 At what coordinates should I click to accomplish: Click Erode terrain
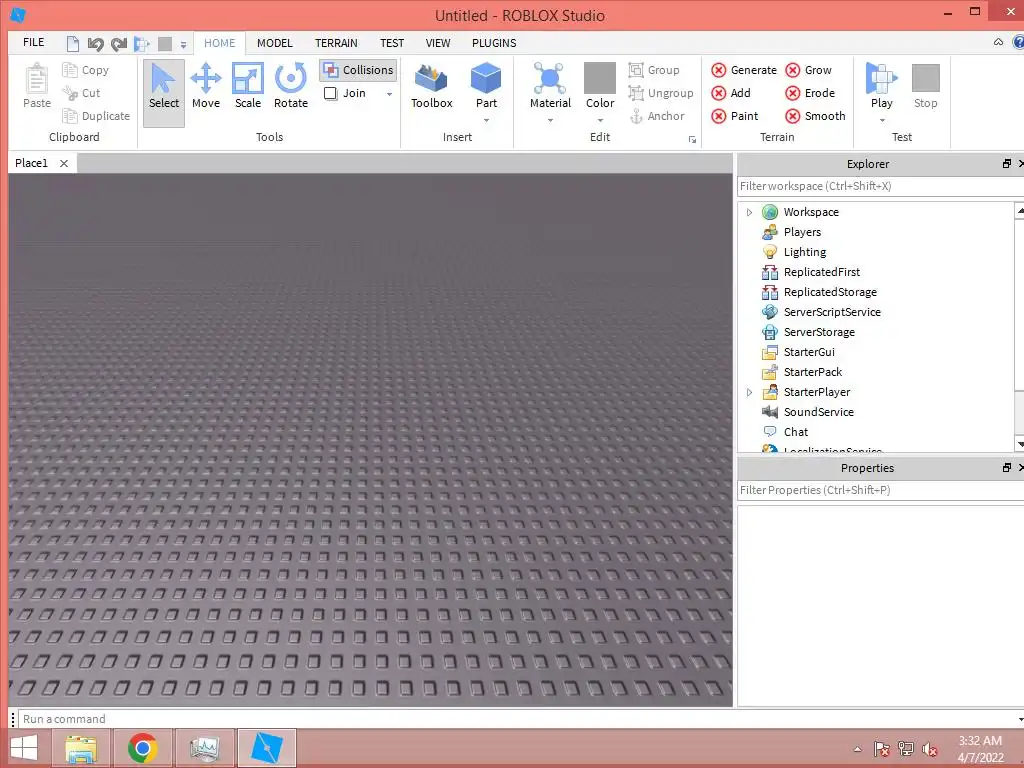[x=810, y=93]
